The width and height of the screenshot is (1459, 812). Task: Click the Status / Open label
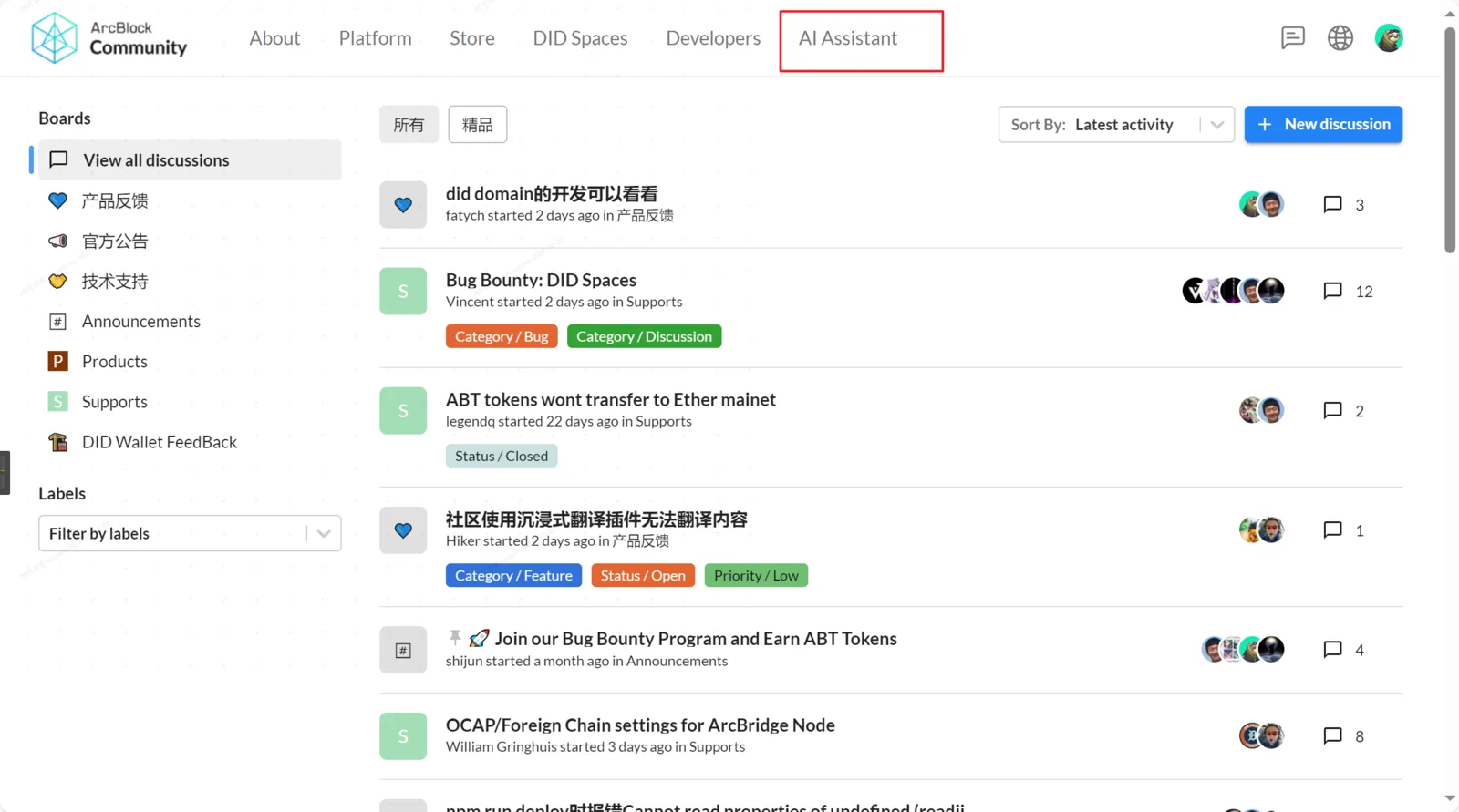click(x=643, y=575)
